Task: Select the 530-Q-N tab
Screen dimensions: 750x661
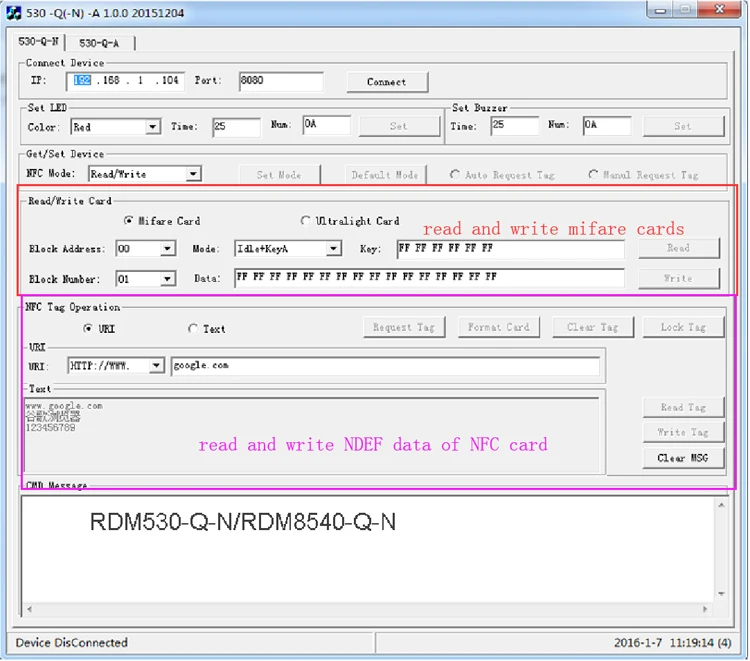Action: [x=40, y=43]
